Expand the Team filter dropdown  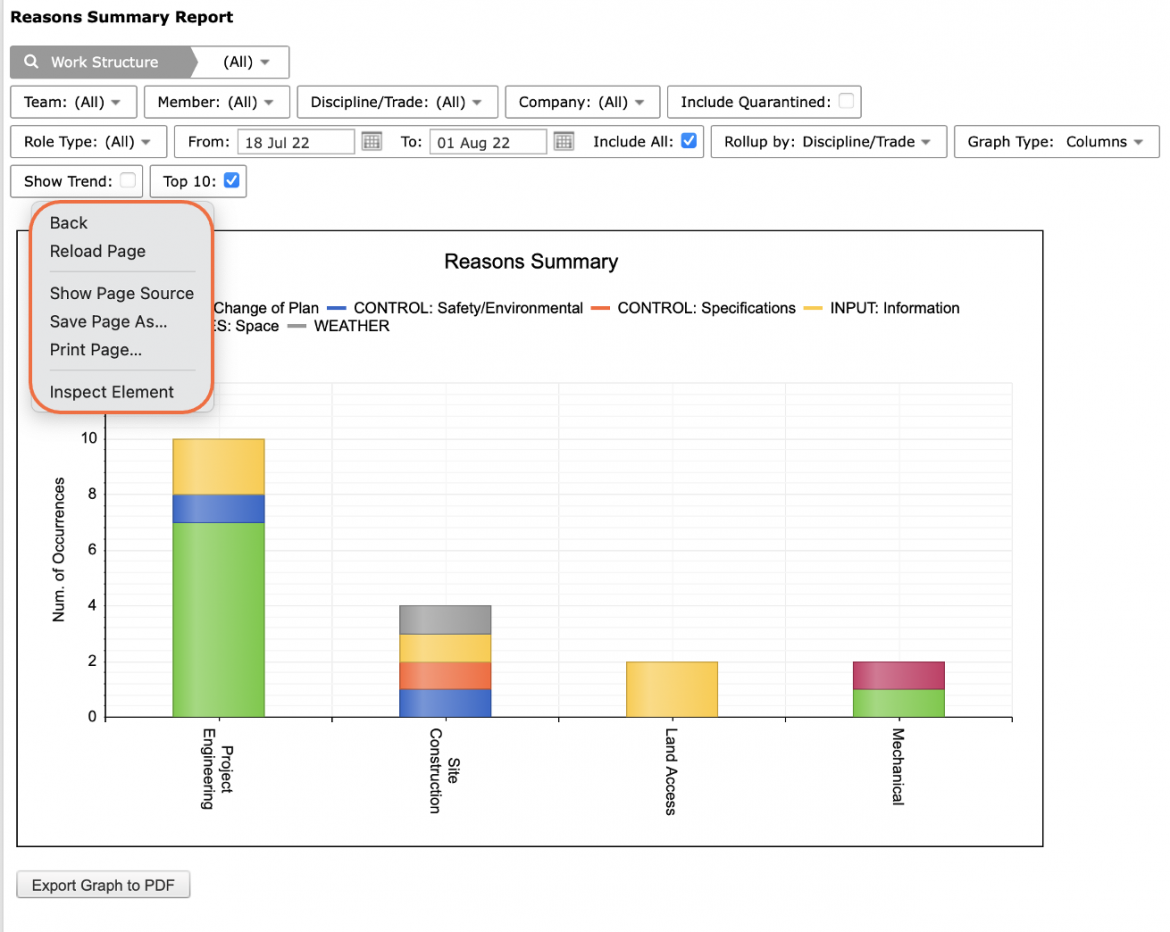pos(73,102)
